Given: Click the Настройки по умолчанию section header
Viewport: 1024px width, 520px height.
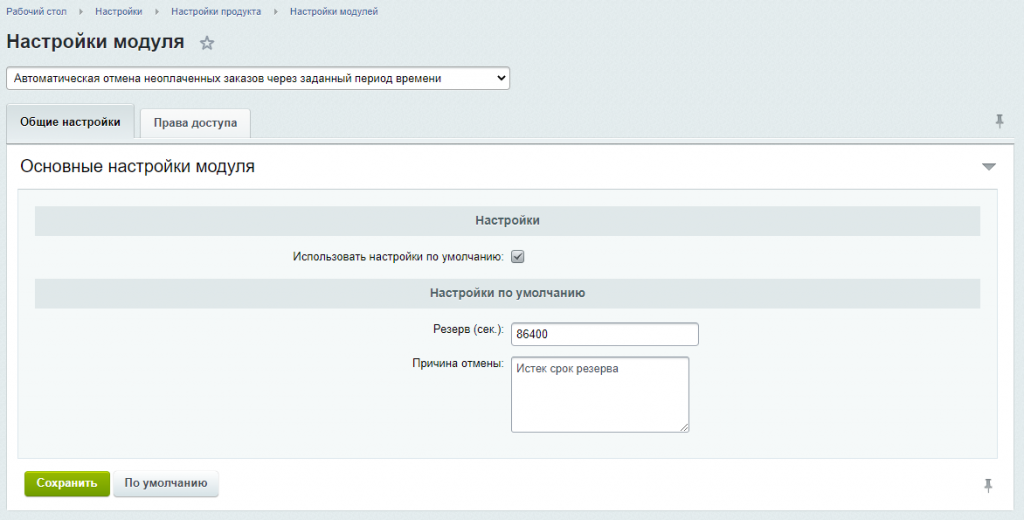Looking at the screenshot, I should click(507, 293).
